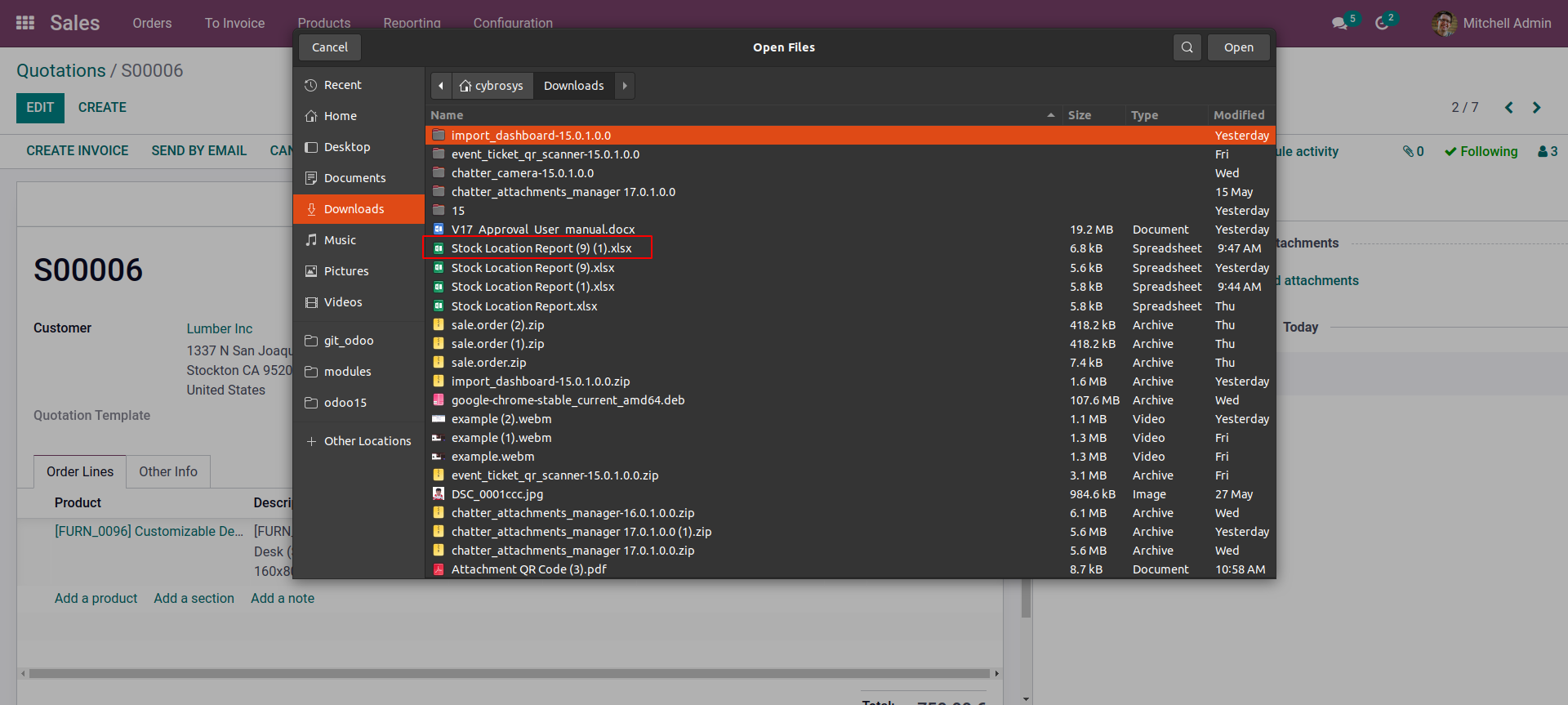The width and height of the screenshot is (1568, 705).
Task: Open the activities clock icon
Action: [1382, 23]
